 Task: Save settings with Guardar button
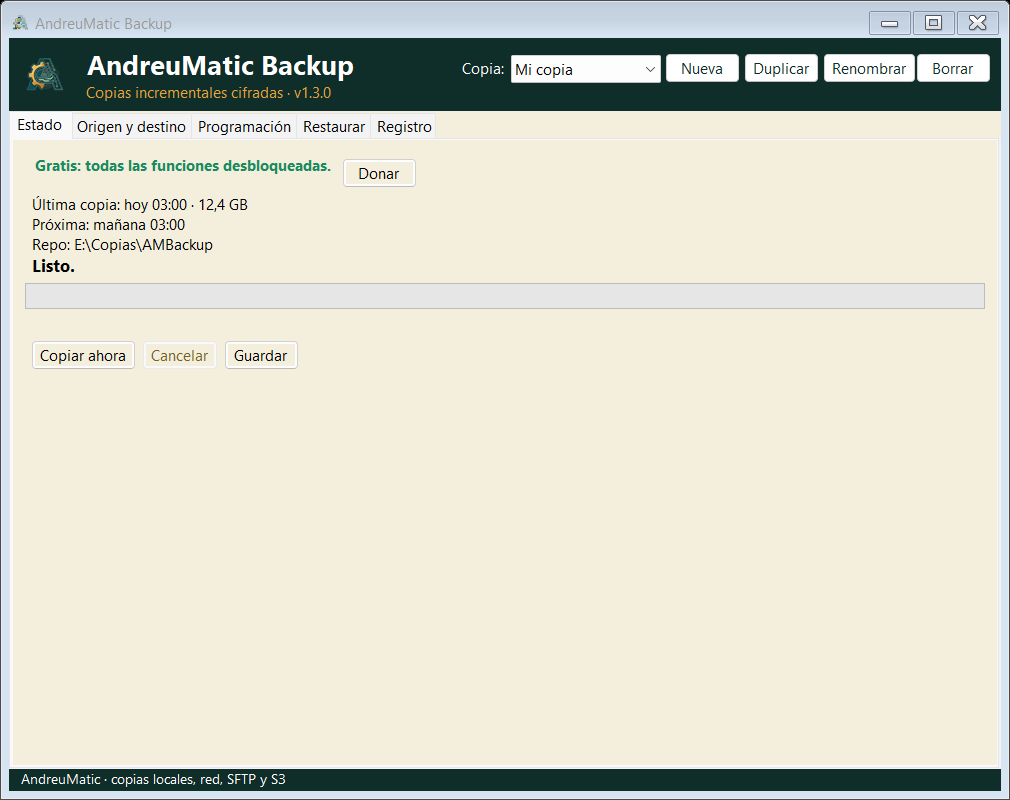(261, 356)
